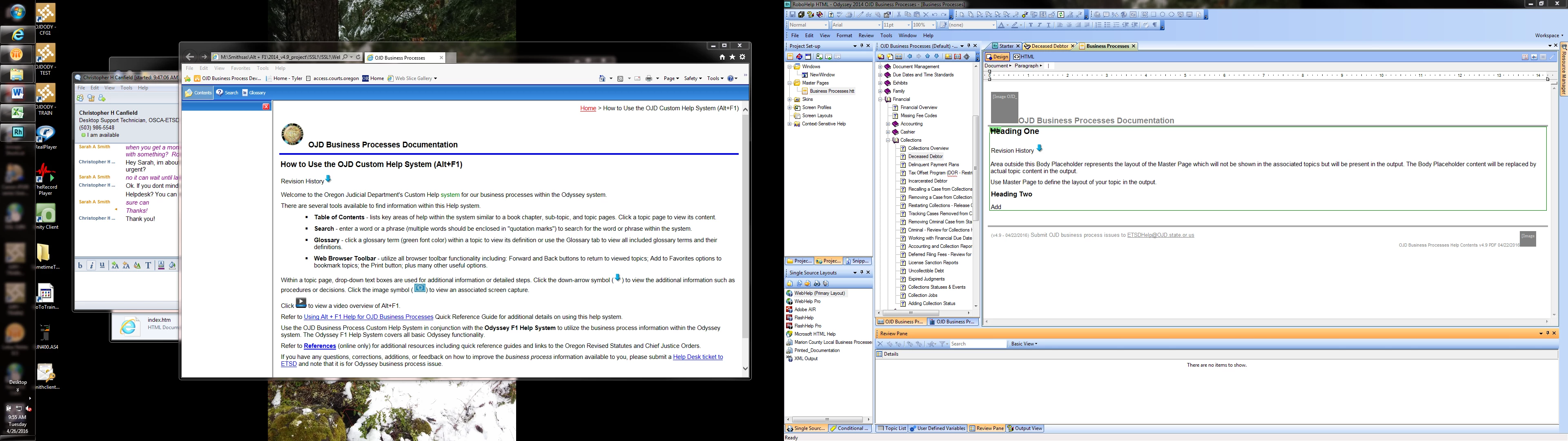
Task: Click the Home breadcrumb link in browser
Action: [588, 109]
